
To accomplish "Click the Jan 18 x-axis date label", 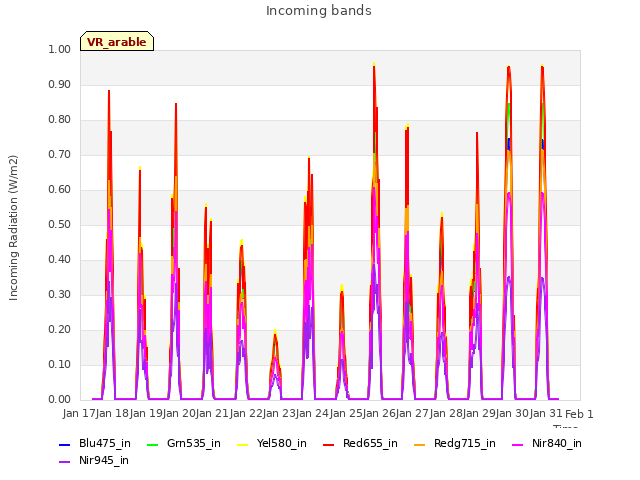I will (112, 413).
